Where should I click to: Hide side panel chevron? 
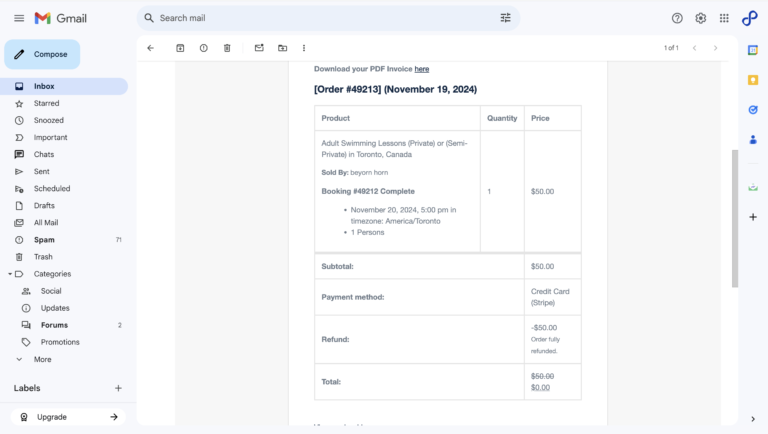[x=753, y=419]
